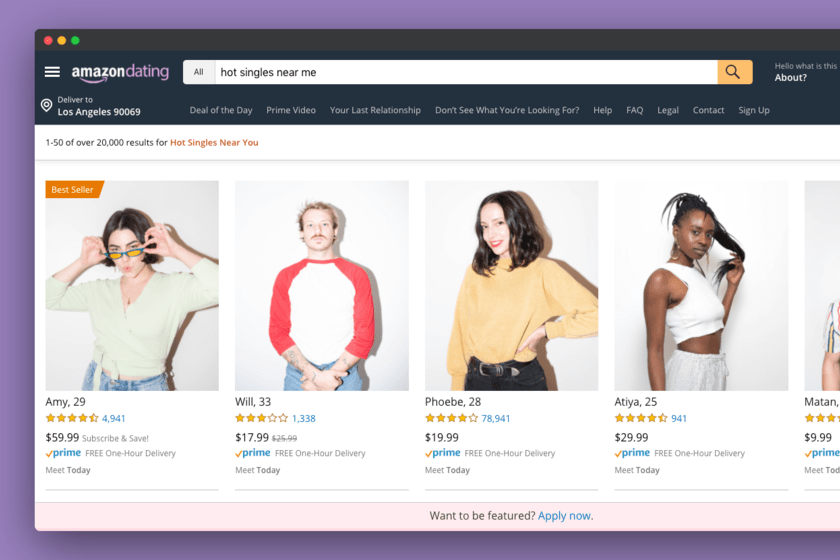Viewport: 840px width, 560px height.
Task: Click the amazon dating logo
Action: [x=121, y=72]
